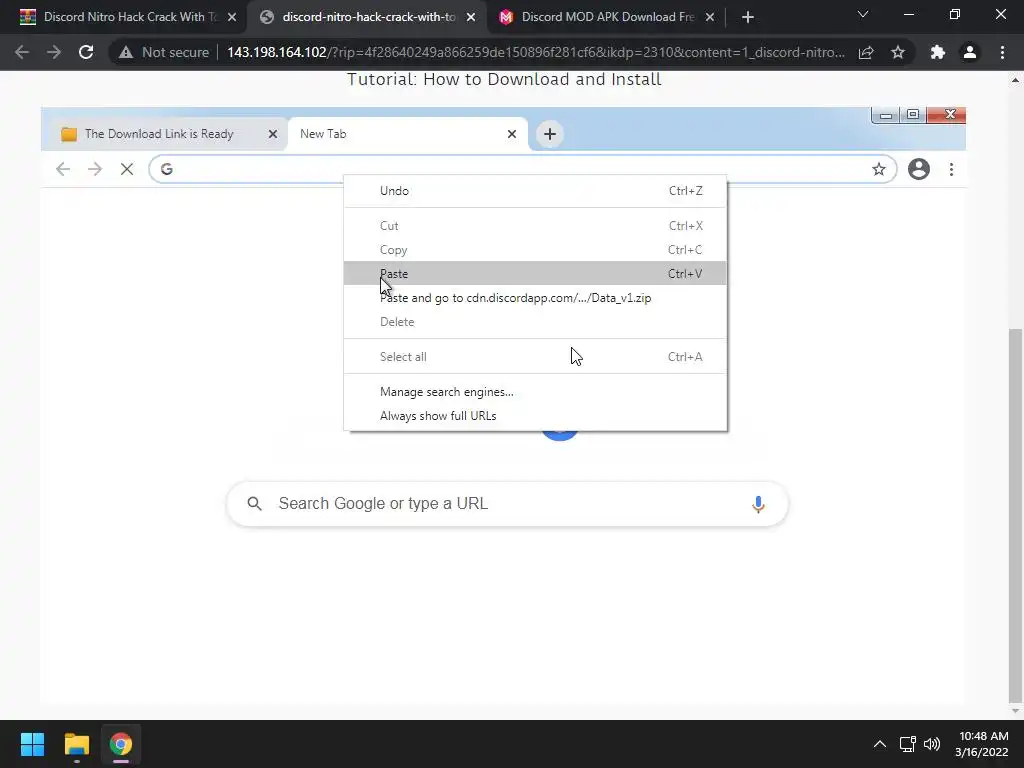Click the Search Google or type a URL box

tap(507, 504)
